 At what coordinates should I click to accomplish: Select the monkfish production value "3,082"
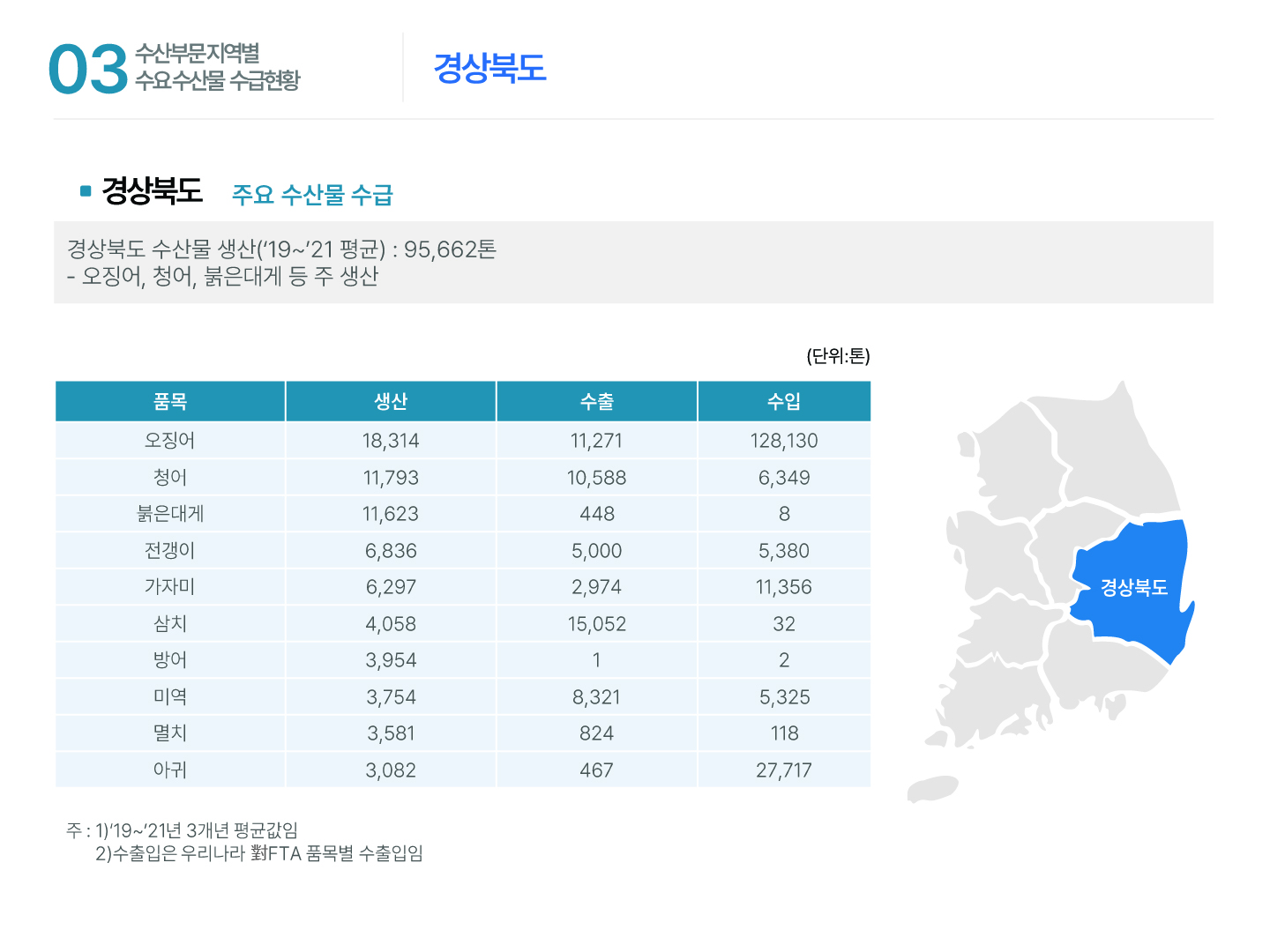391,770
